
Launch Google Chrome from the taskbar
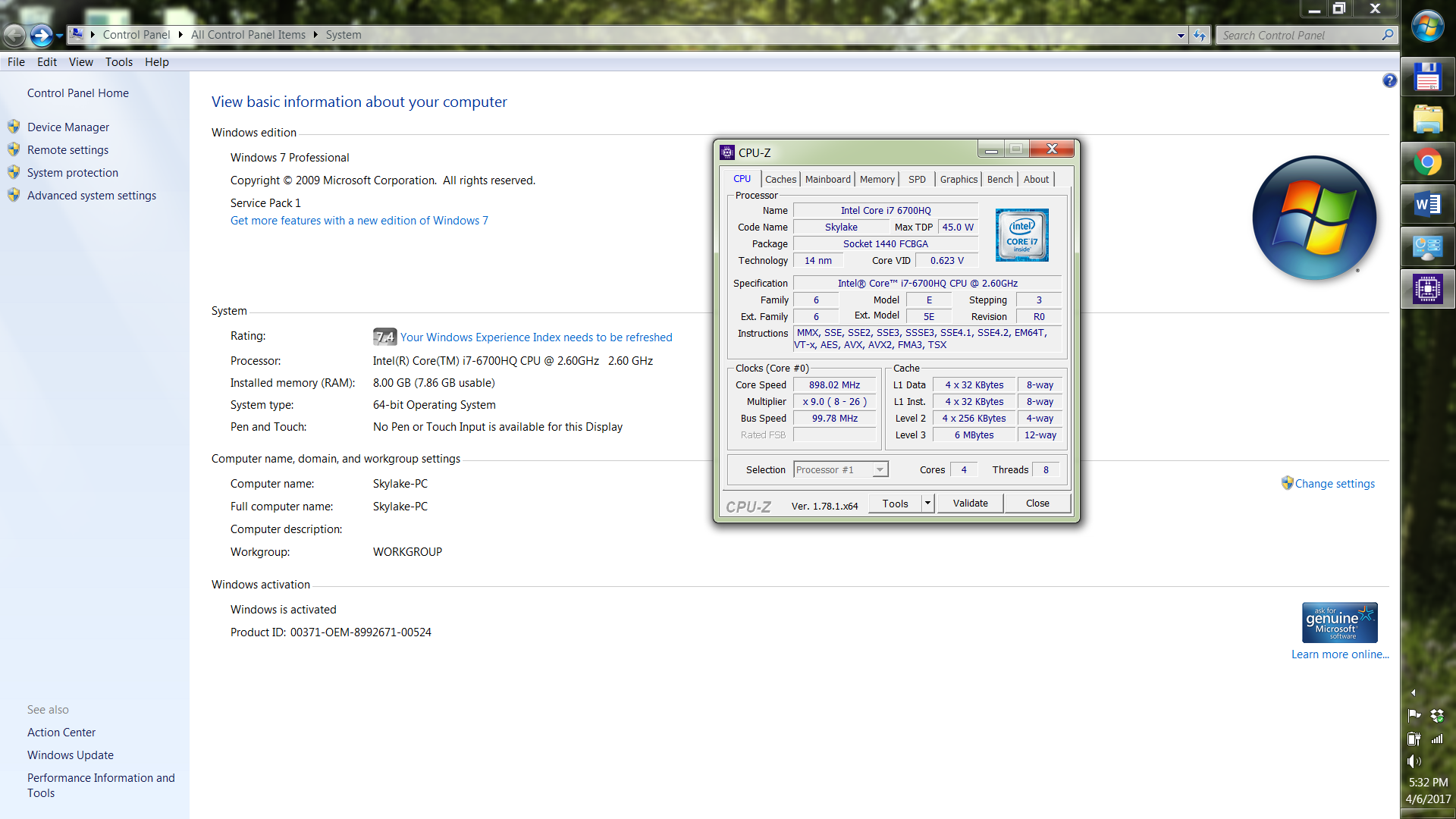[1427, 162]
